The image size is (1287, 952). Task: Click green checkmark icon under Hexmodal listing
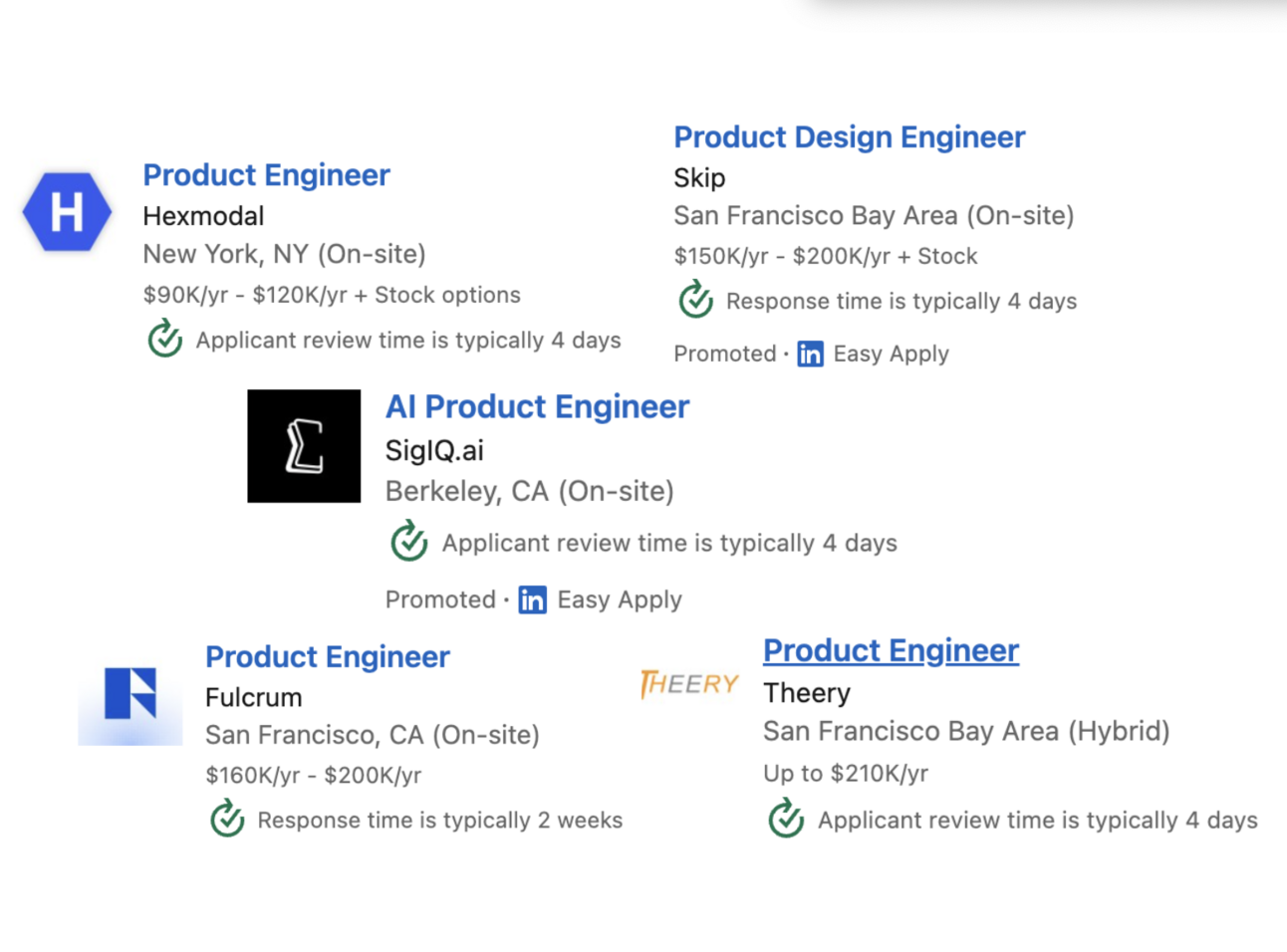pyautogui.click(x=165, y=340)
